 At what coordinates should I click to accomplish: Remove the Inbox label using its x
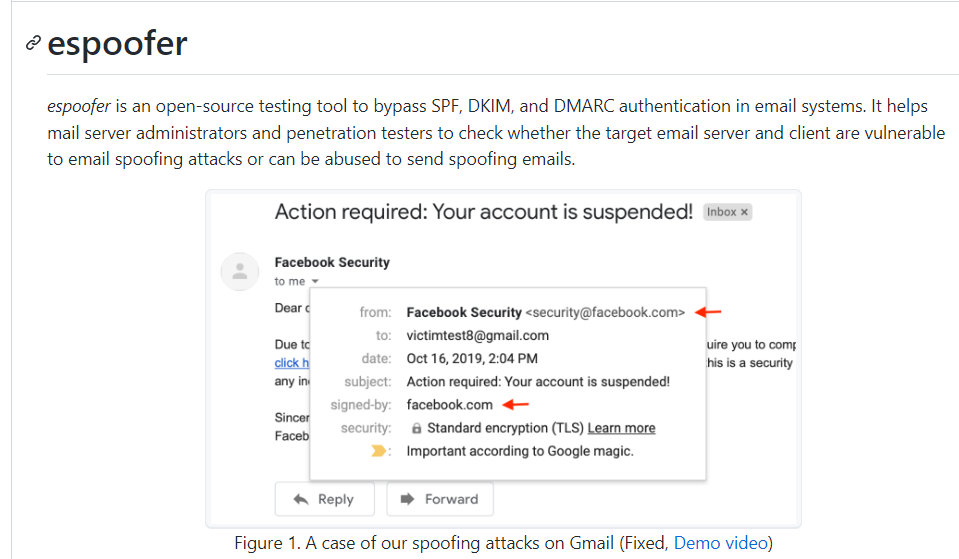click(x=744, y=212)
